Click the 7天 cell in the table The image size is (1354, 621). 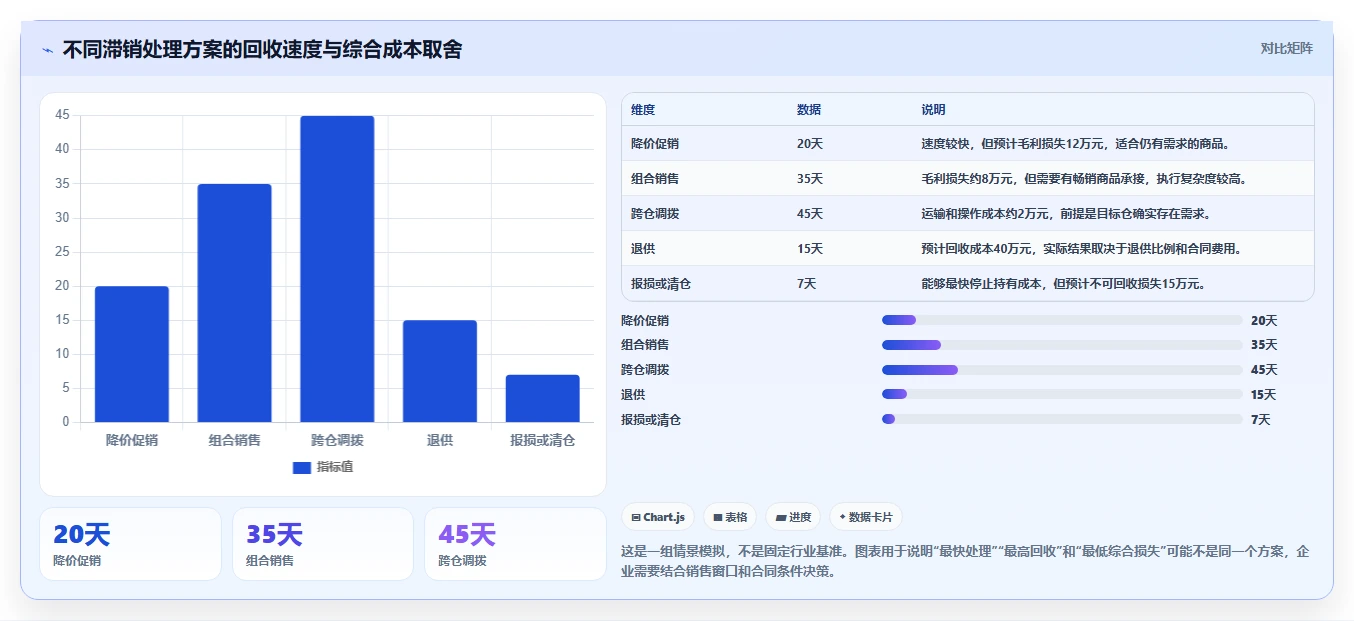click(x=807, y=284)
